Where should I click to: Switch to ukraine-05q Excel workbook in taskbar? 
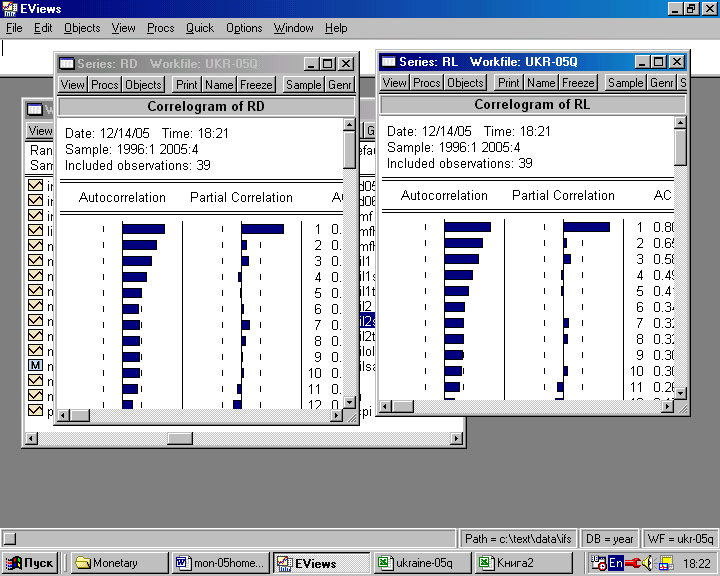pos(423,563)
